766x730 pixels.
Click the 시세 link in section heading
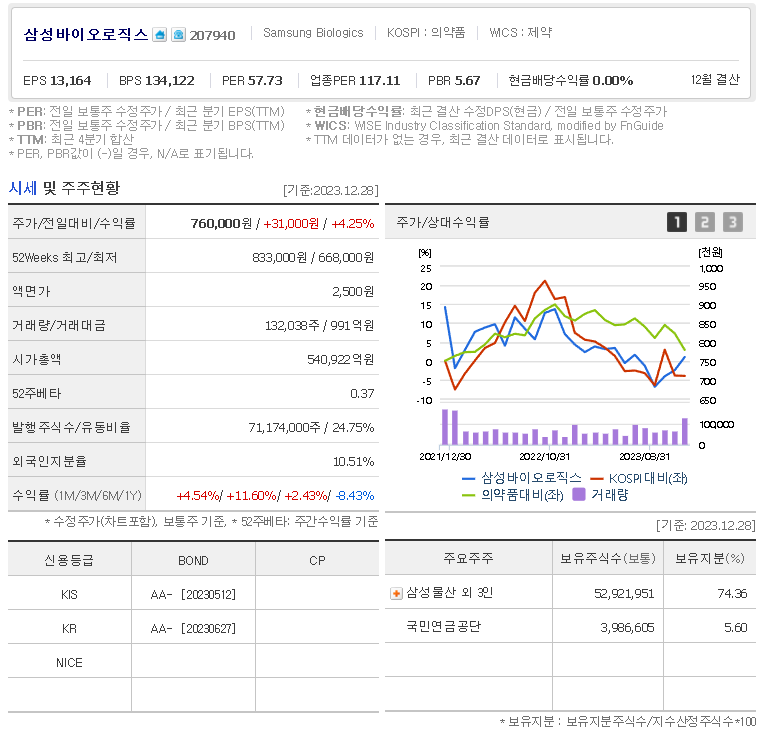tap(22, 188)
